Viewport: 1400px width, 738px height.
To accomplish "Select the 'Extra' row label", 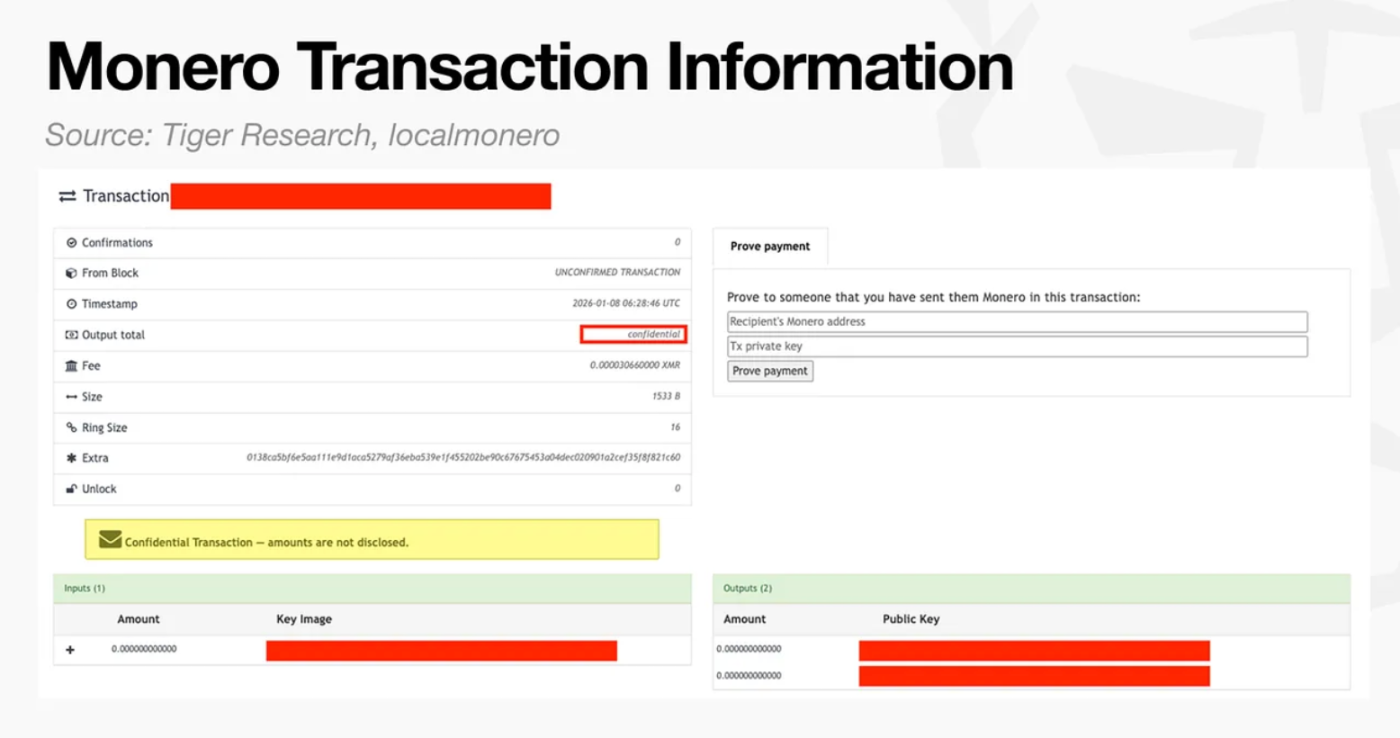I will 95,458.
